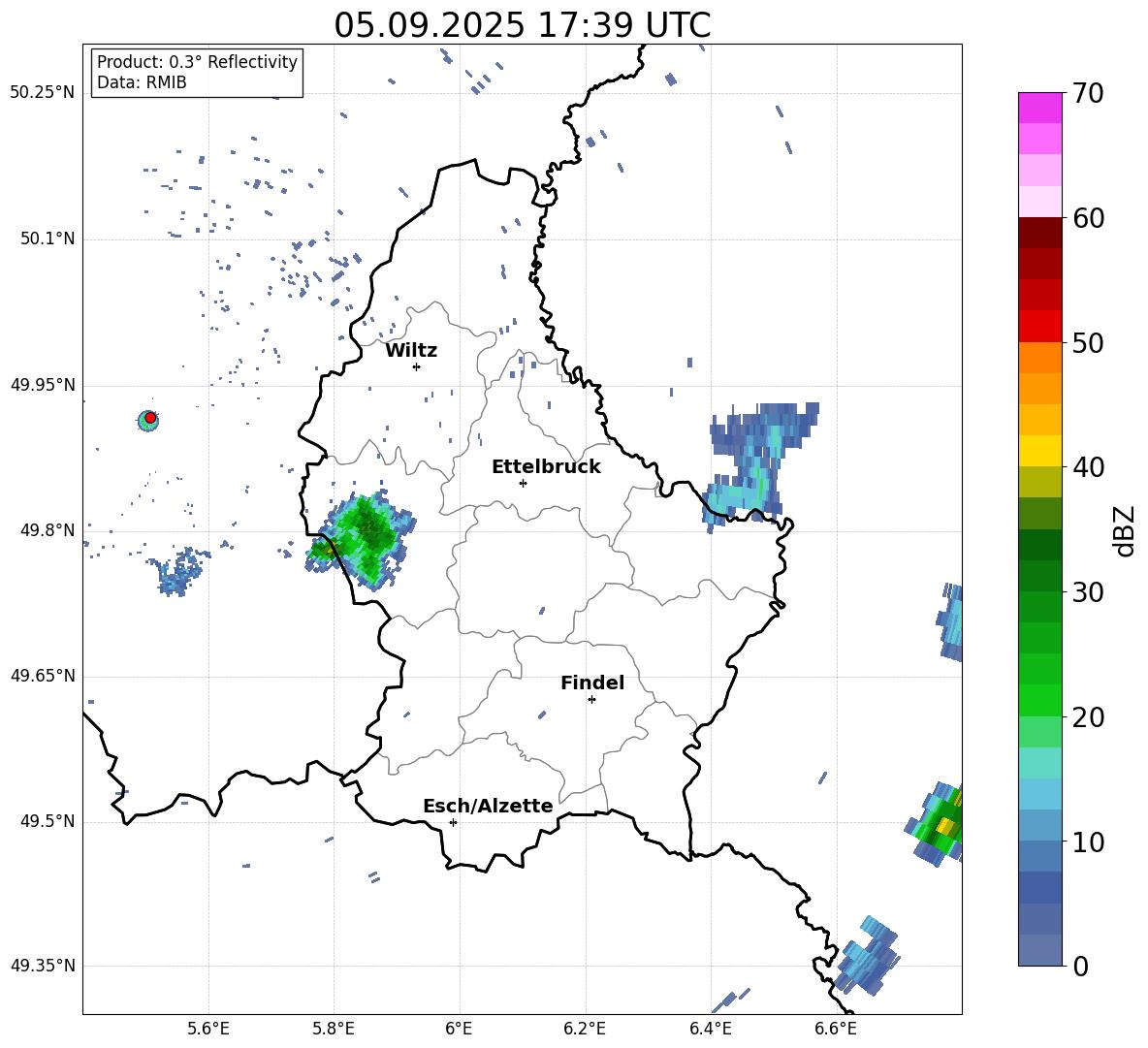Viewport: 1148px width, 1048px height.
Task: Pick the magenta top colorbar segment
Action: tap(1039, 108)
